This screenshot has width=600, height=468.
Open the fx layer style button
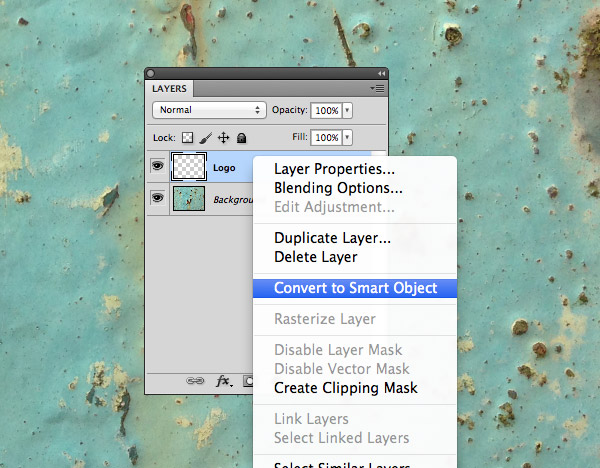(224, 381)
